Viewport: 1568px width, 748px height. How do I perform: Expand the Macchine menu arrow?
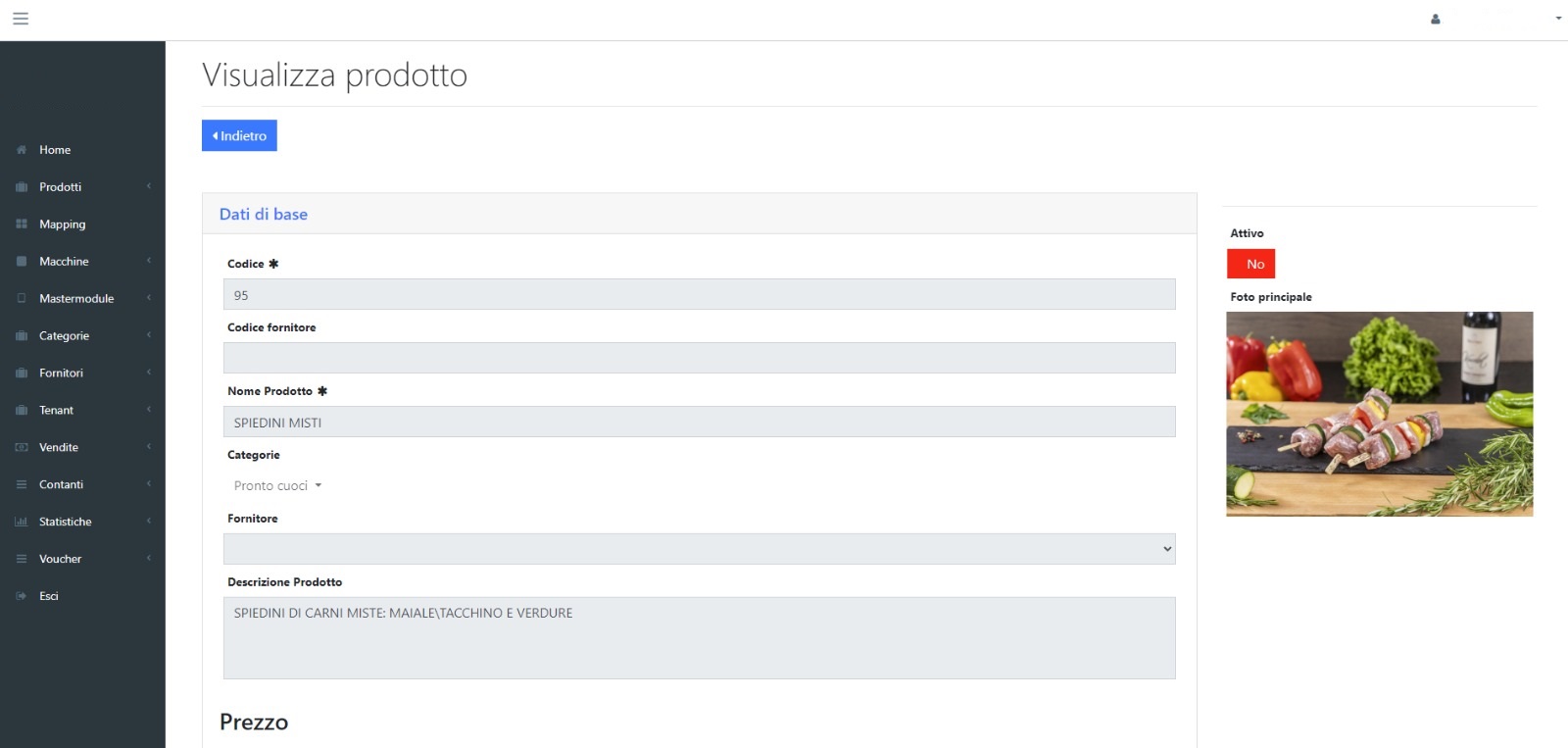149,261
